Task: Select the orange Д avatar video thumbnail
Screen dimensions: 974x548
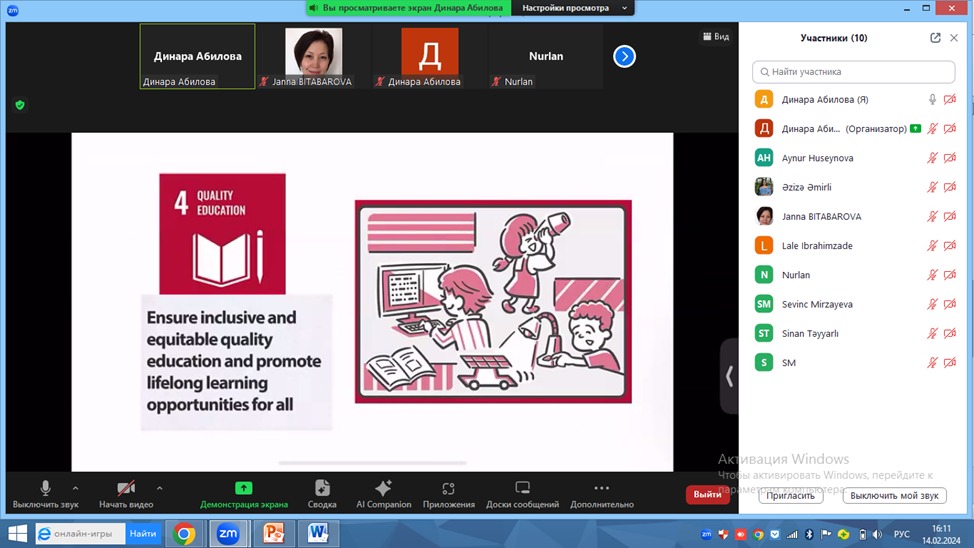Action: (430, 57)
